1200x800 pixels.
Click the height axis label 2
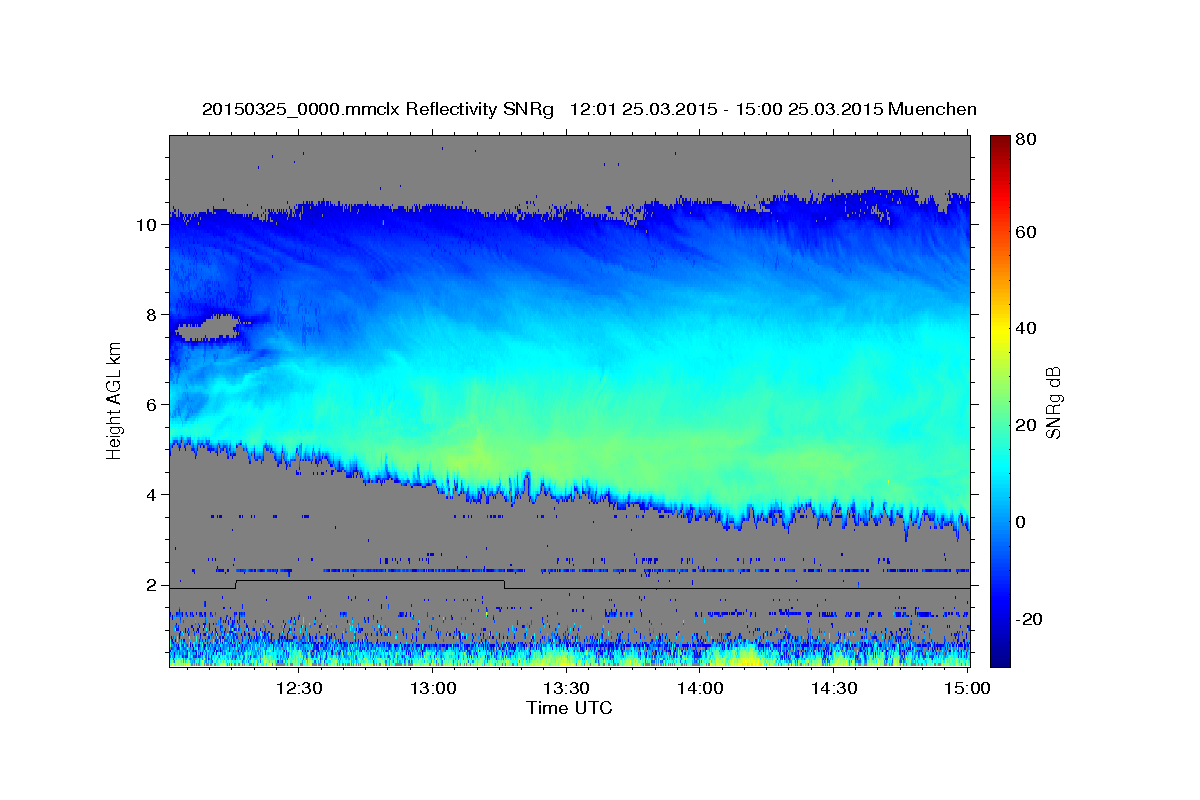(x=153, y=585)
